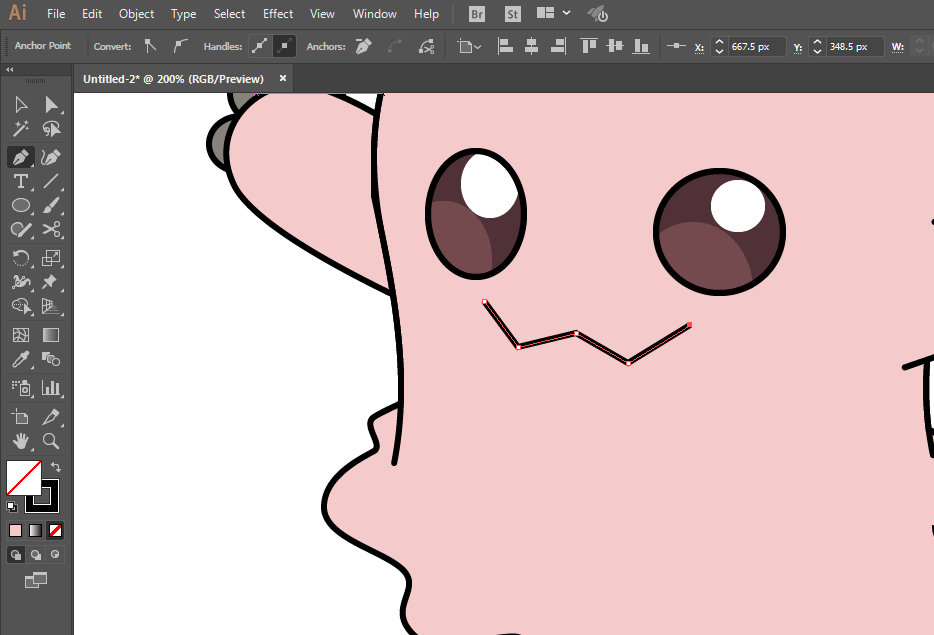Select the Lasso tool
The width and height of the screenshot is (934, 635).
[x=51, y=129]
